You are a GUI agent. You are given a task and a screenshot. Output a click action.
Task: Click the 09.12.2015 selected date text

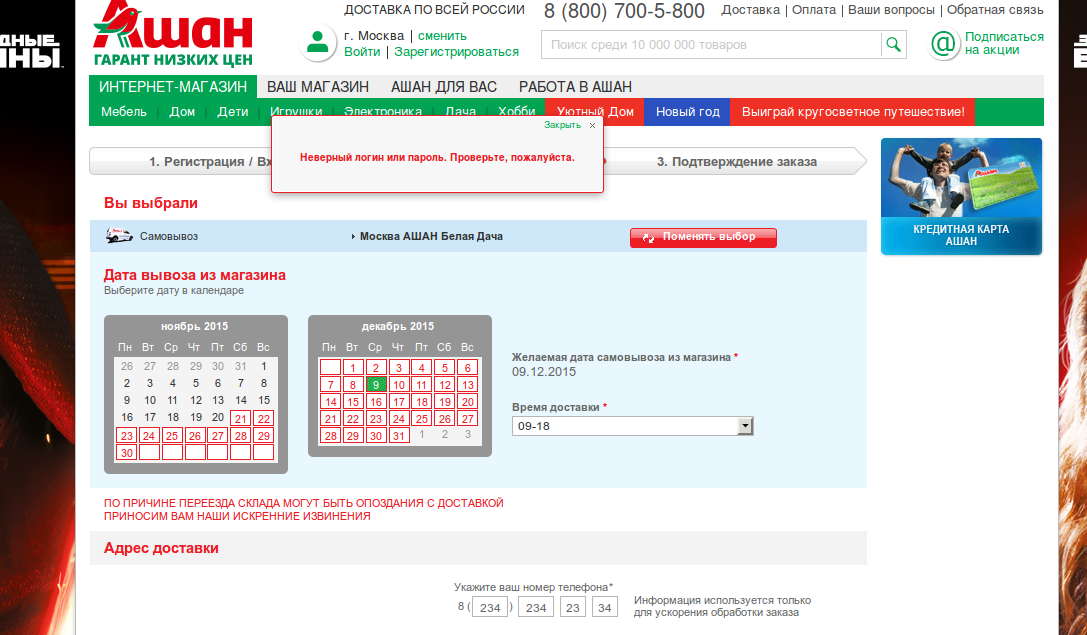click(x=544, y=372)
